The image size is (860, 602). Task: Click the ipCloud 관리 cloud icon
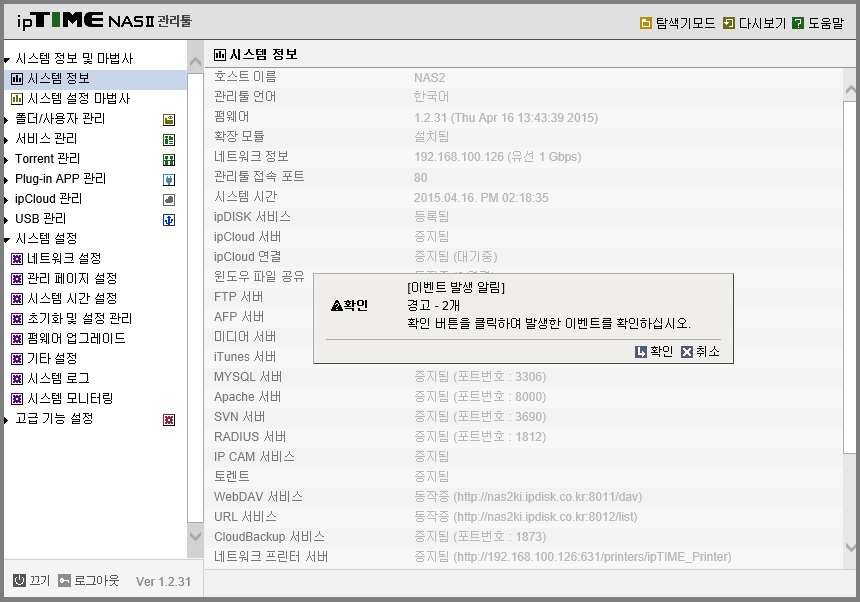click(x=169, y=200)
